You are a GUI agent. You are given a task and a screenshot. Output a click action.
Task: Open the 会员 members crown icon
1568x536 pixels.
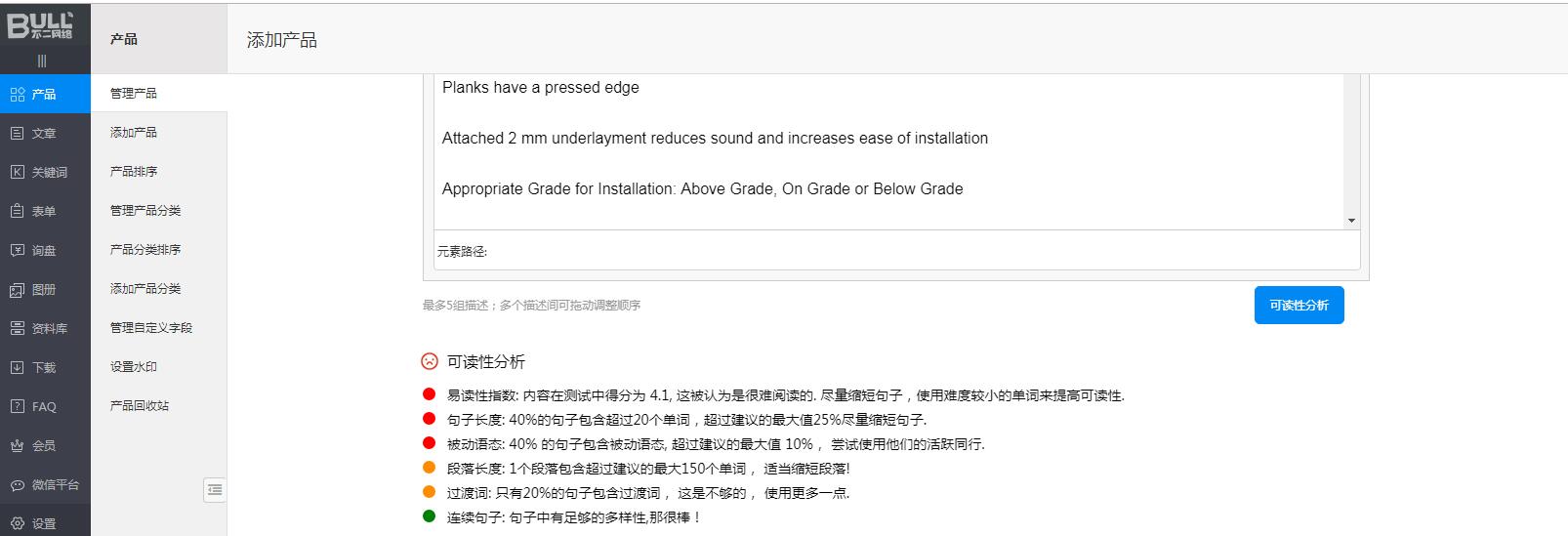coord(18,446)
